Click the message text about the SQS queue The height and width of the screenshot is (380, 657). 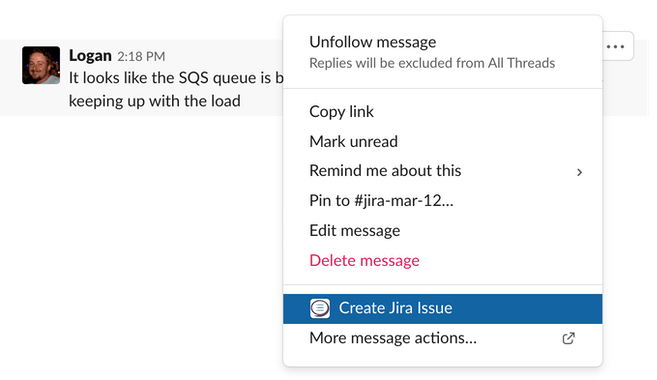click(x=176, y=89)
